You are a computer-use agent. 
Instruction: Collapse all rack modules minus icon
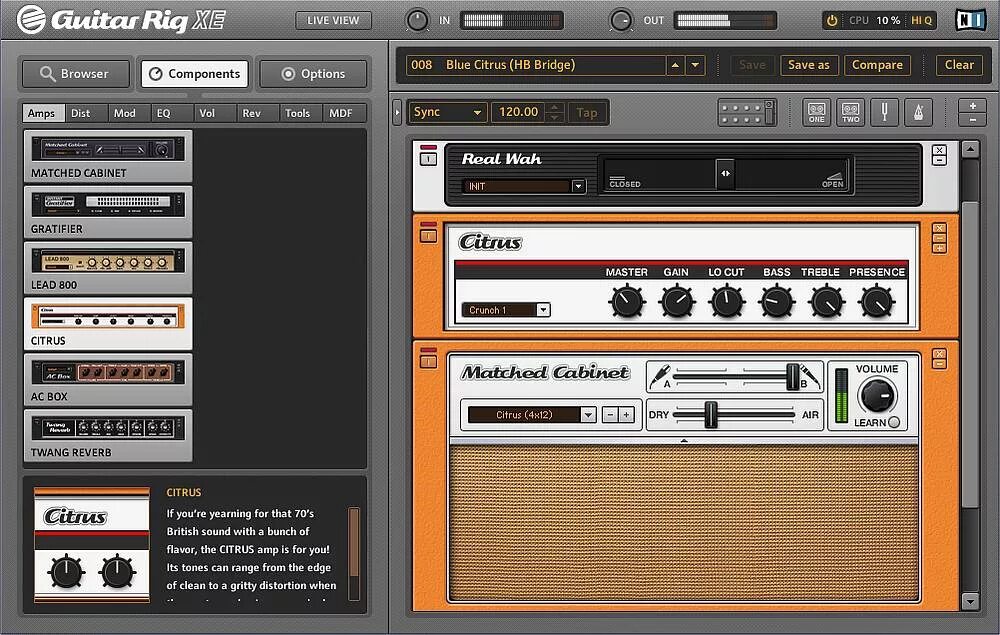pos(973,119)
